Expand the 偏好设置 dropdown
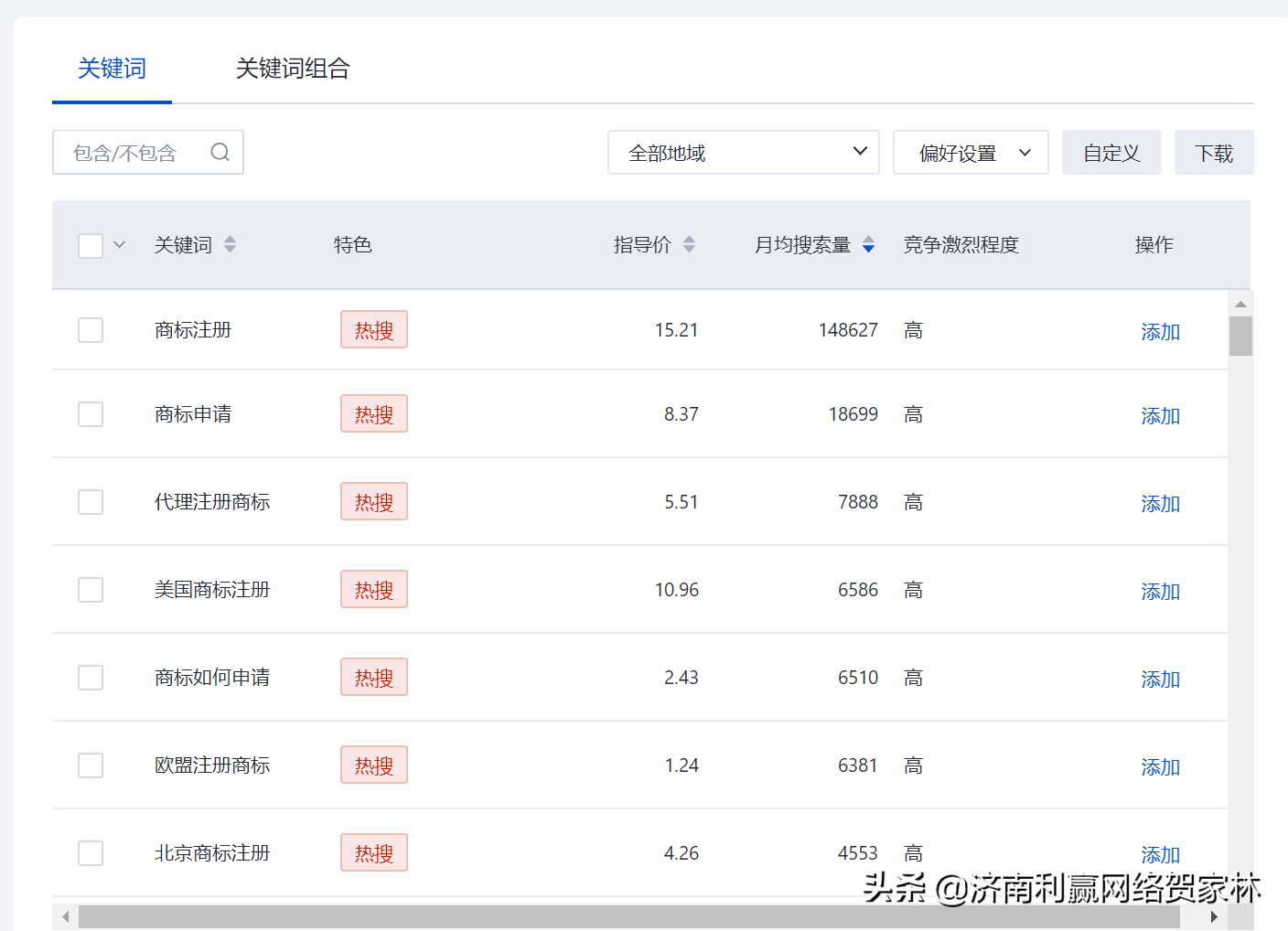 coord(971,152)
